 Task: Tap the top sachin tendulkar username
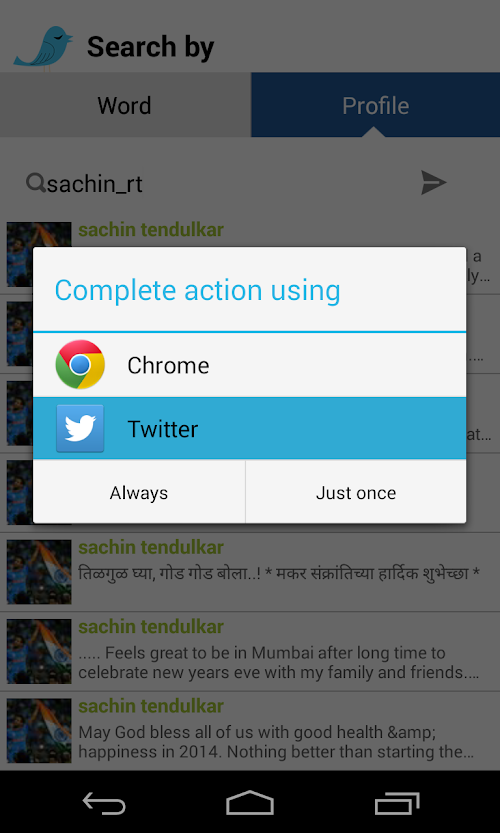(x=151, y=230)
